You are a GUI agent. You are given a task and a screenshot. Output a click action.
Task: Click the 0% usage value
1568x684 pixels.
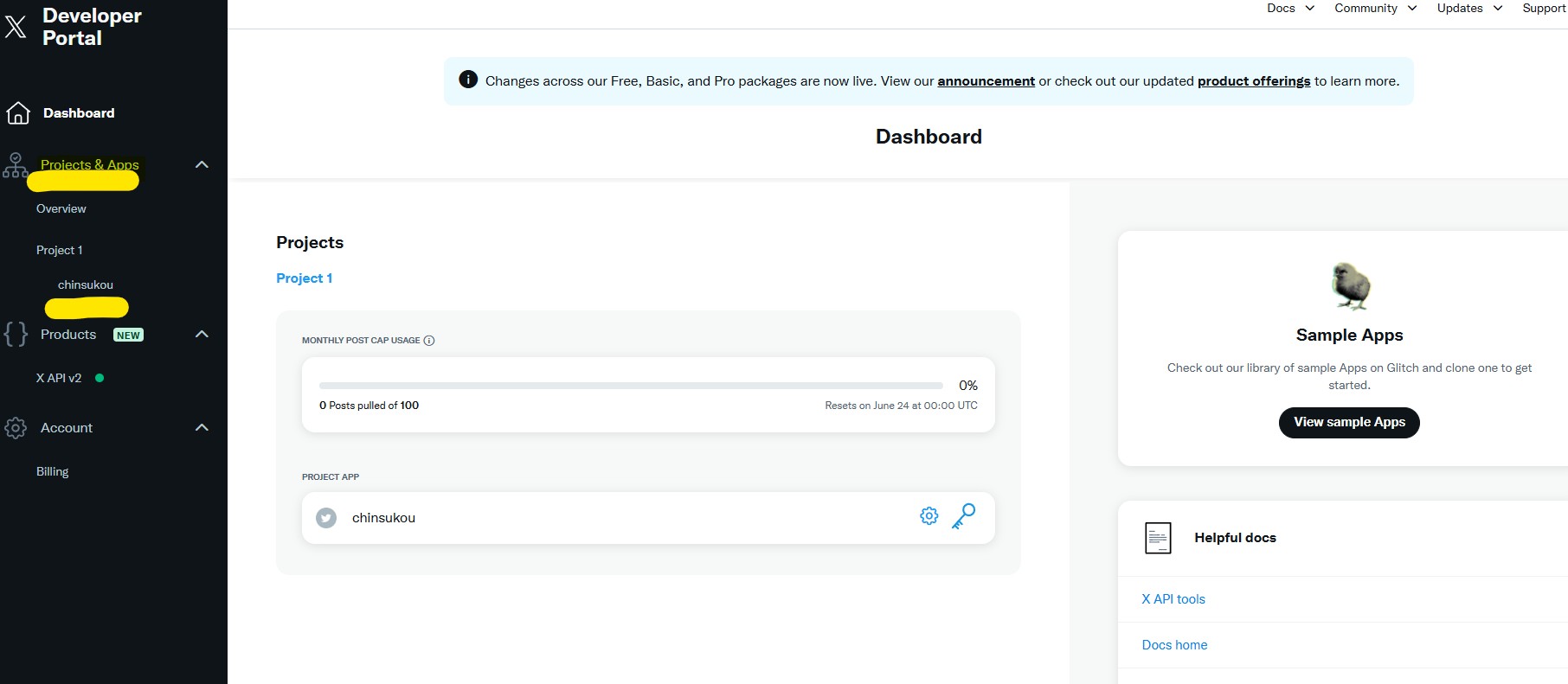click(x=968, y=386)
